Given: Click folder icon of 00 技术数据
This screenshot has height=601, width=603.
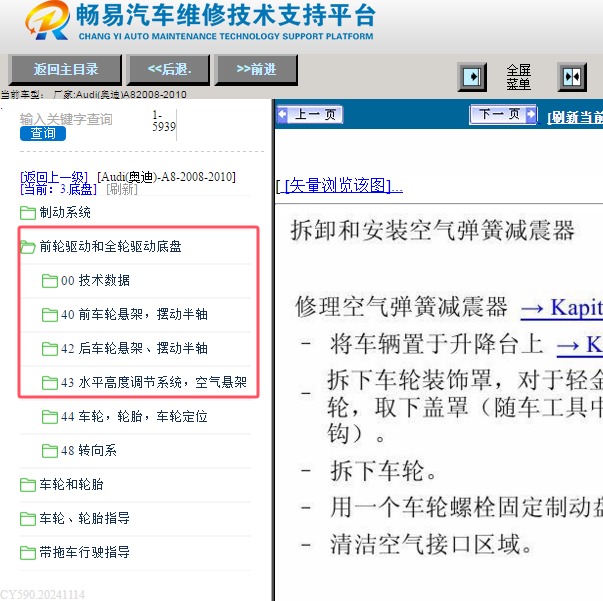Looking at the screenshot, I should click(50, 281).
